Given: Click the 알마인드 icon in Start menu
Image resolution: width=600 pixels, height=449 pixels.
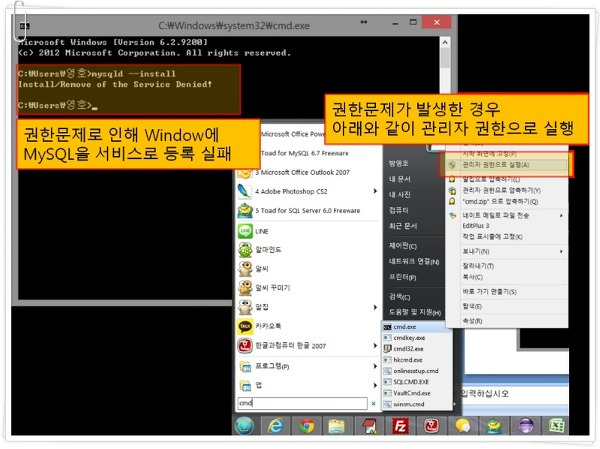Looking at the screenshot, I should coord(245,250).
